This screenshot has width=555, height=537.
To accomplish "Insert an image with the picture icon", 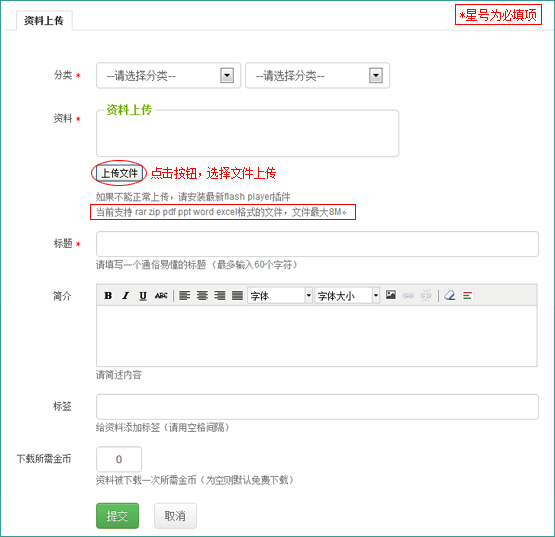I will [391, 295].
